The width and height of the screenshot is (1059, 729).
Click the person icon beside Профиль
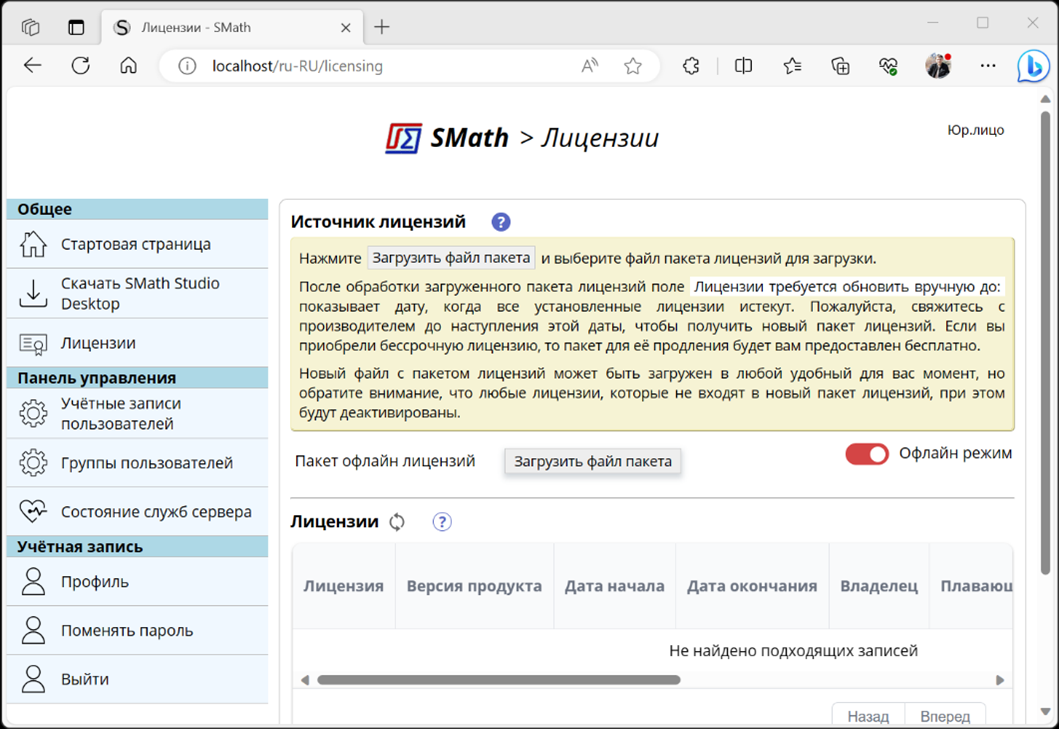point(33,581)
